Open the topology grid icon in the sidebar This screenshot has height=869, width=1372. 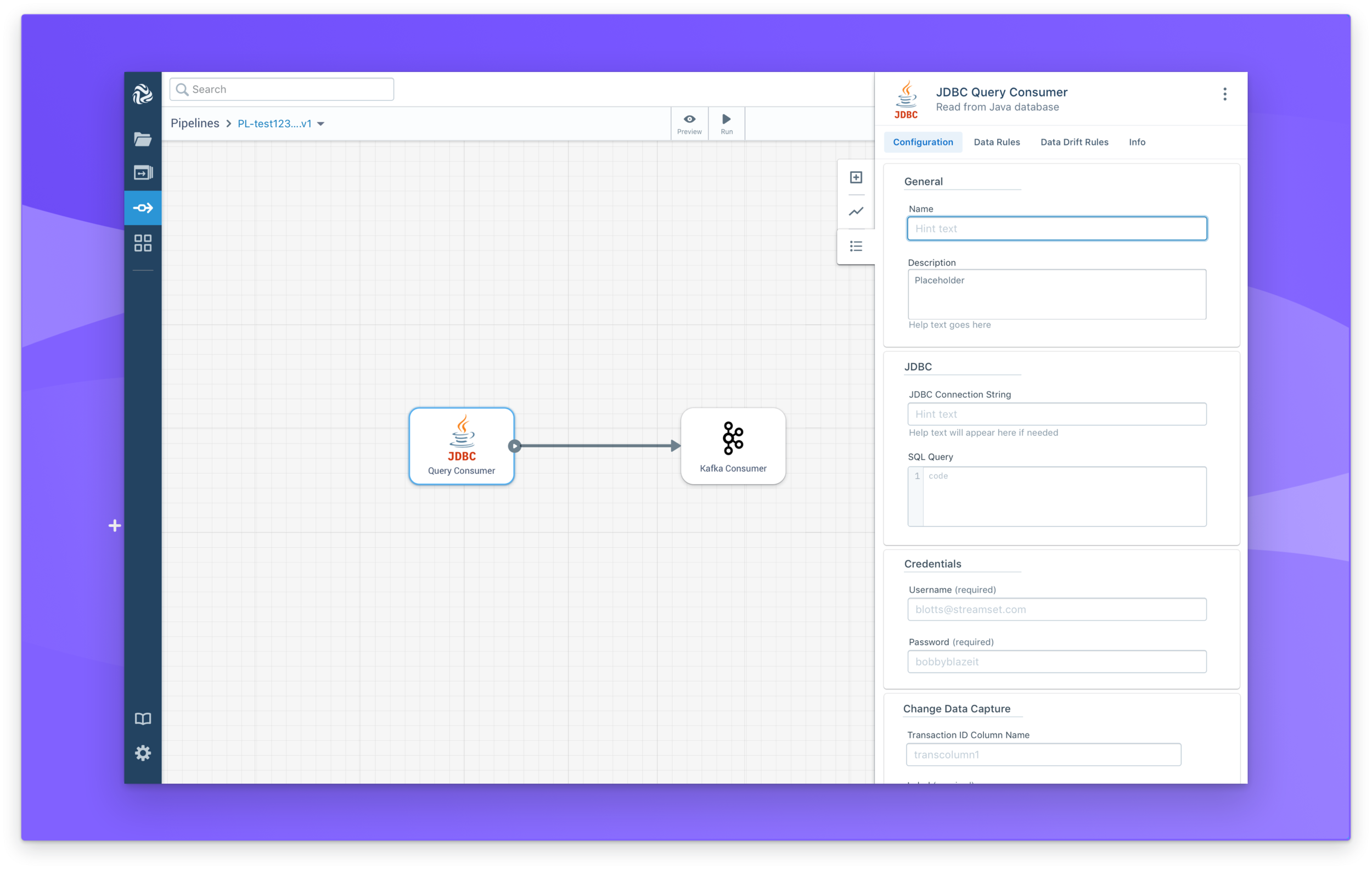pos(143,242)
